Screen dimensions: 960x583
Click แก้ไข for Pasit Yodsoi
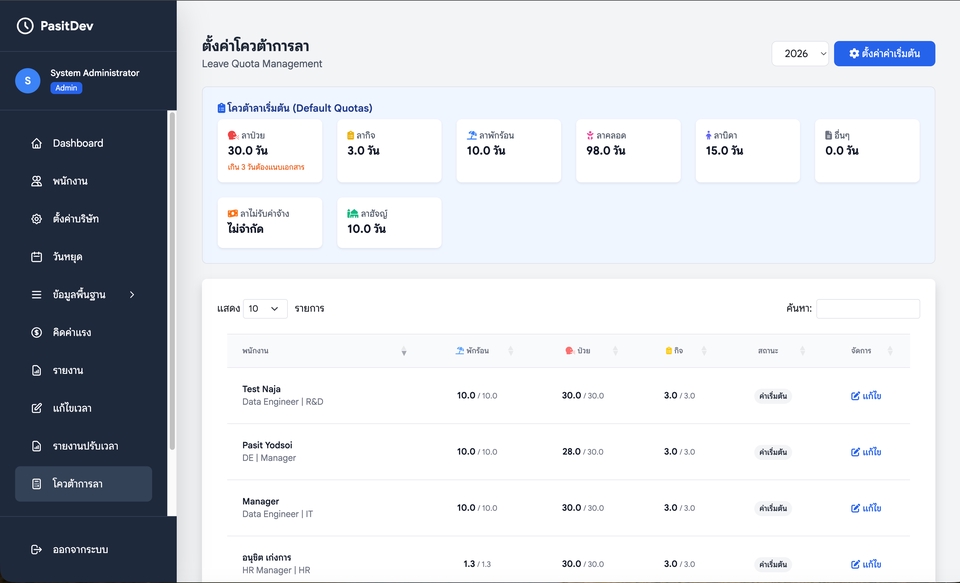866,452
